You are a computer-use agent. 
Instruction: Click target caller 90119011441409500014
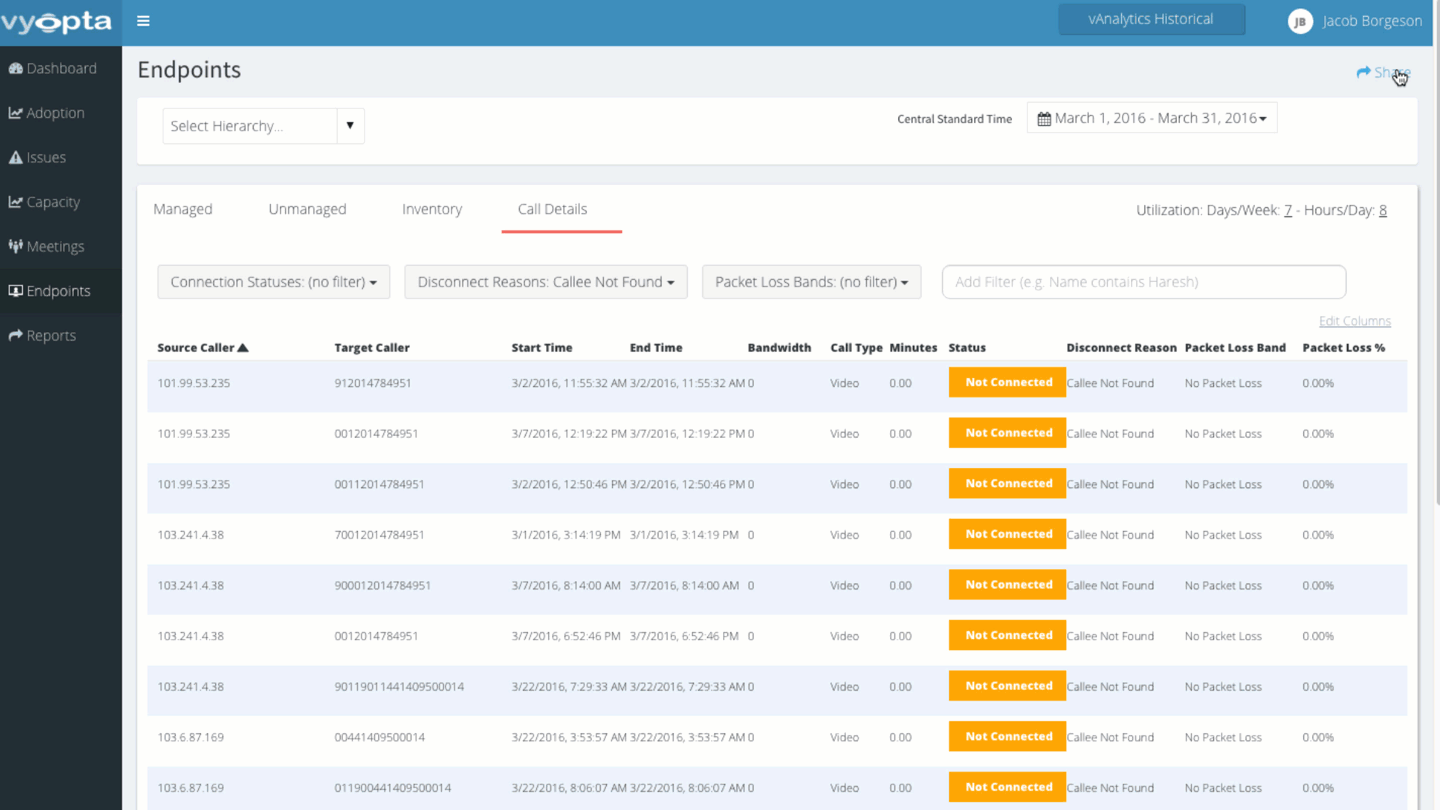[x=399, y=687]
